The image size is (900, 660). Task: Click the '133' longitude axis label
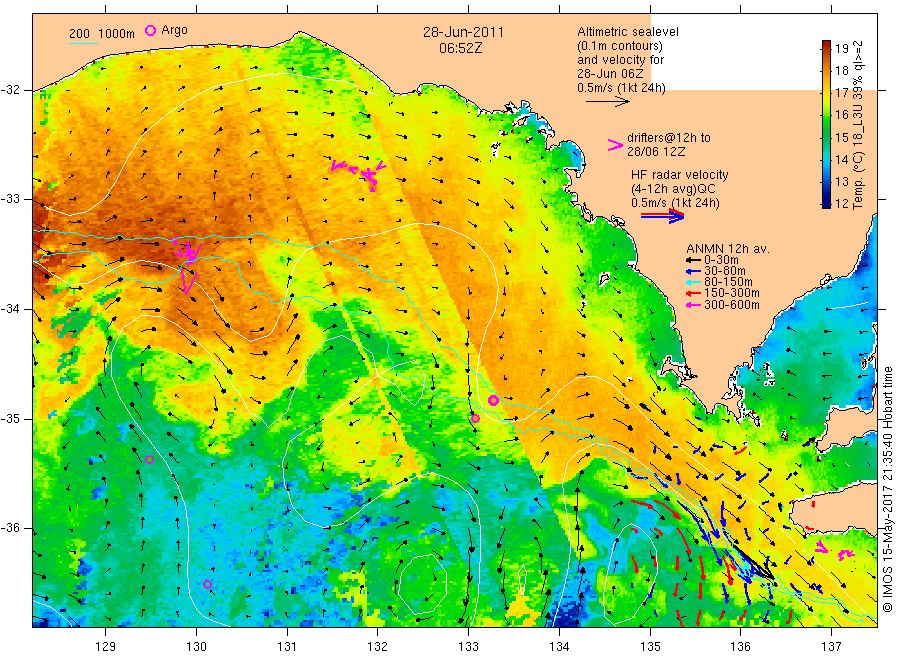[468, 647]
